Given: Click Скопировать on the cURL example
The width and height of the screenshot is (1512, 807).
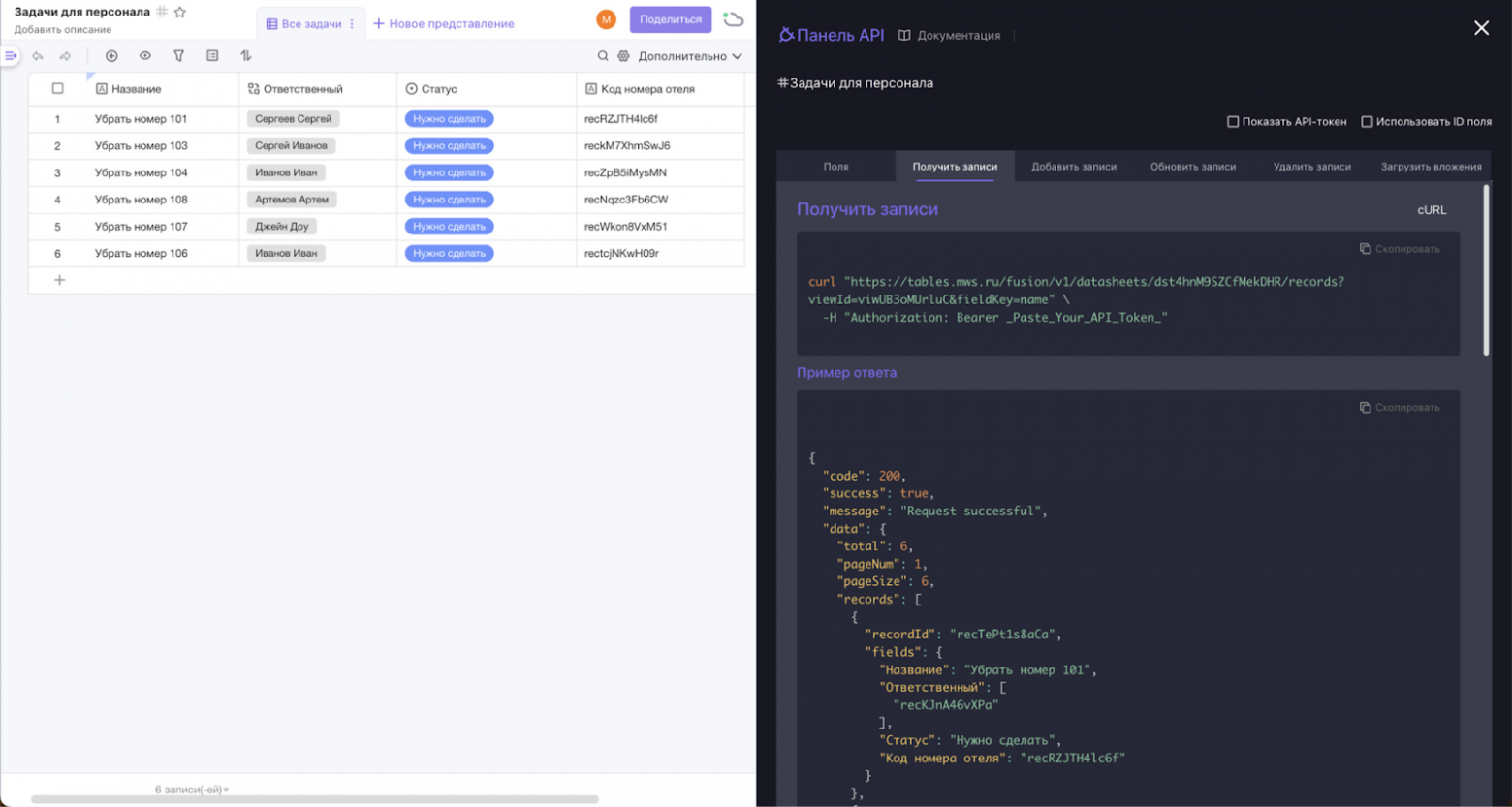Looking at the screenshot, I should 1399,248.
